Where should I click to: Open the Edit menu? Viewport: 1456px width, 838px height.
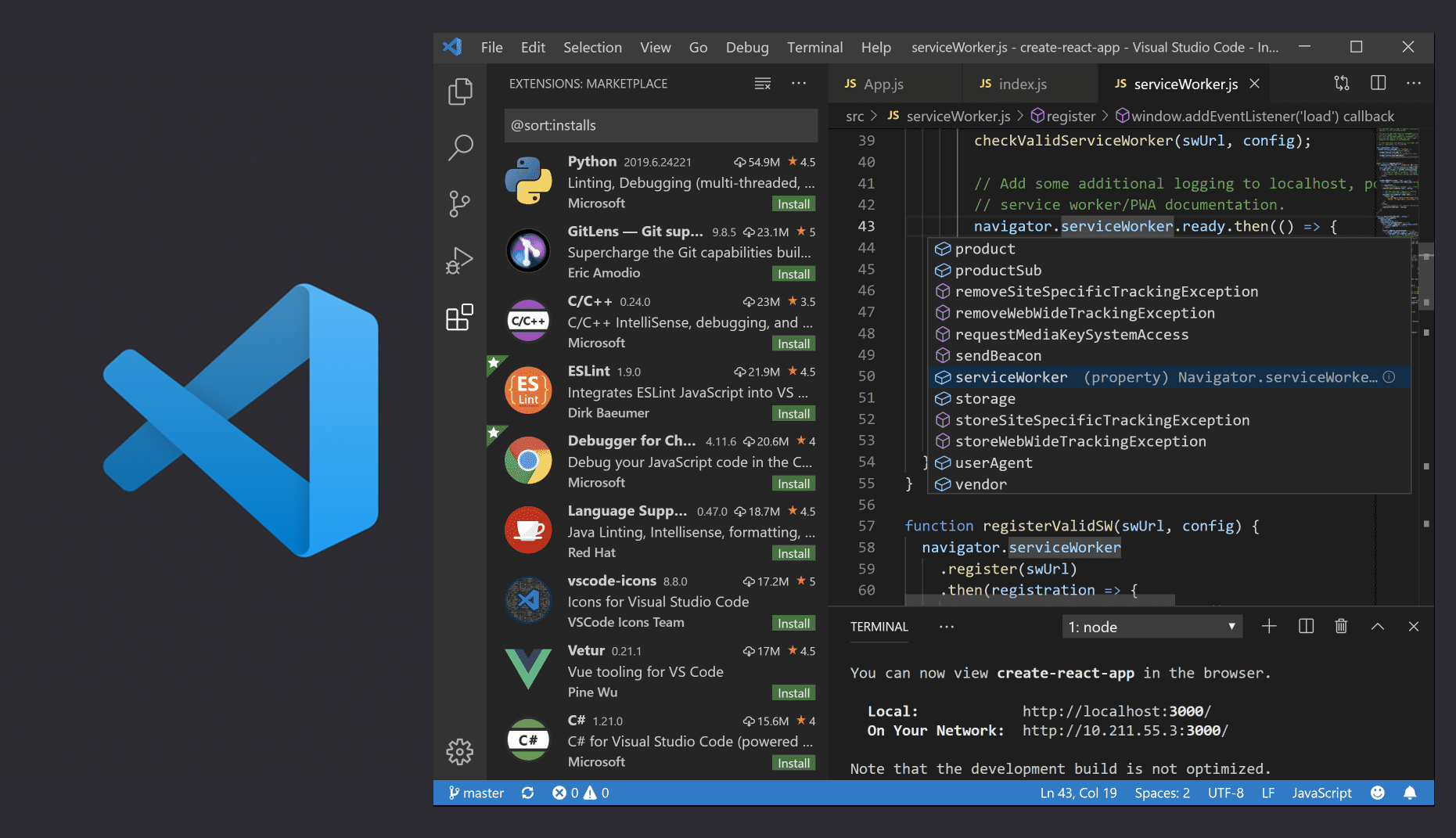click(534, 47)
